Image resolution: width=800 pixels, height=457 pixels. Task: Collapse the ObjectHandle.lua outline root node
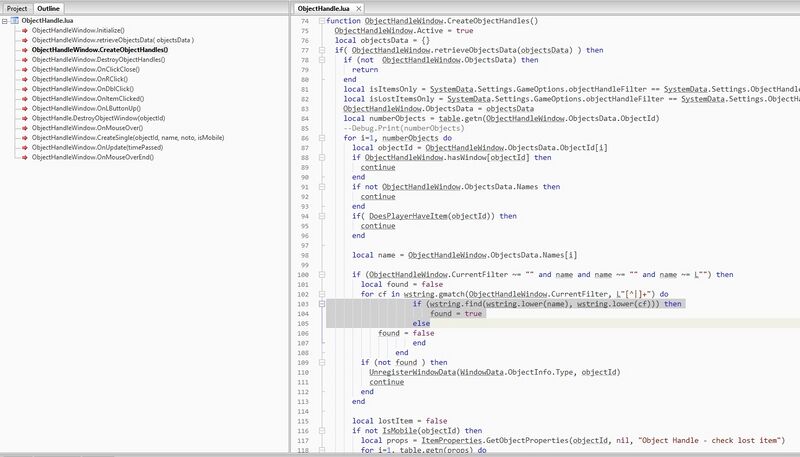(x=5, y=21)
